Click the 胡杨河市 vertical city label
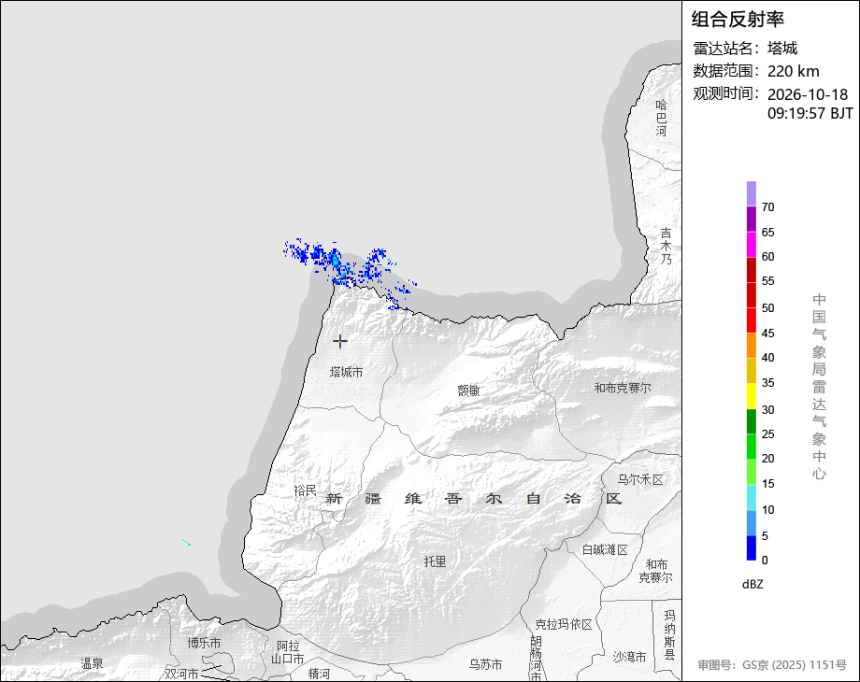 click(x=536, y=658)
